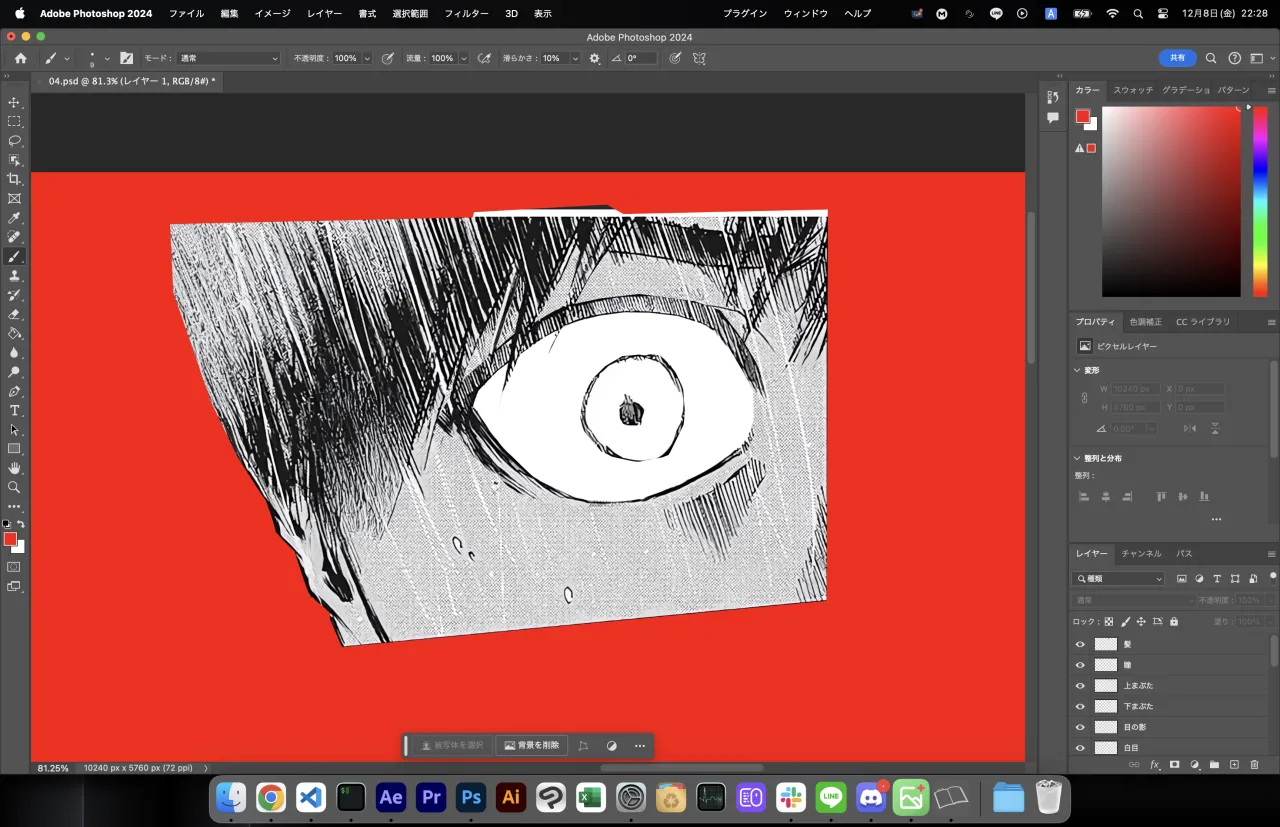Hide the 髪 layer
The image size is (1280, 827).
coord(1080,645)
